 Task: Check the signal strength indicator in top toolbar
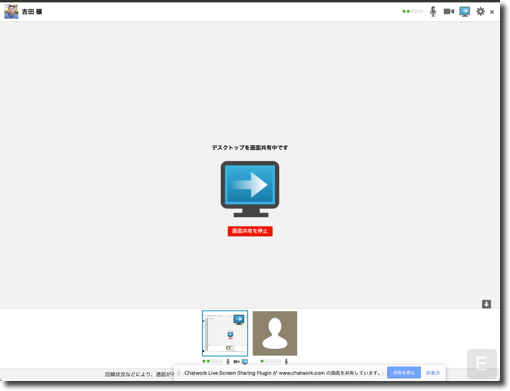pos(413,12)
